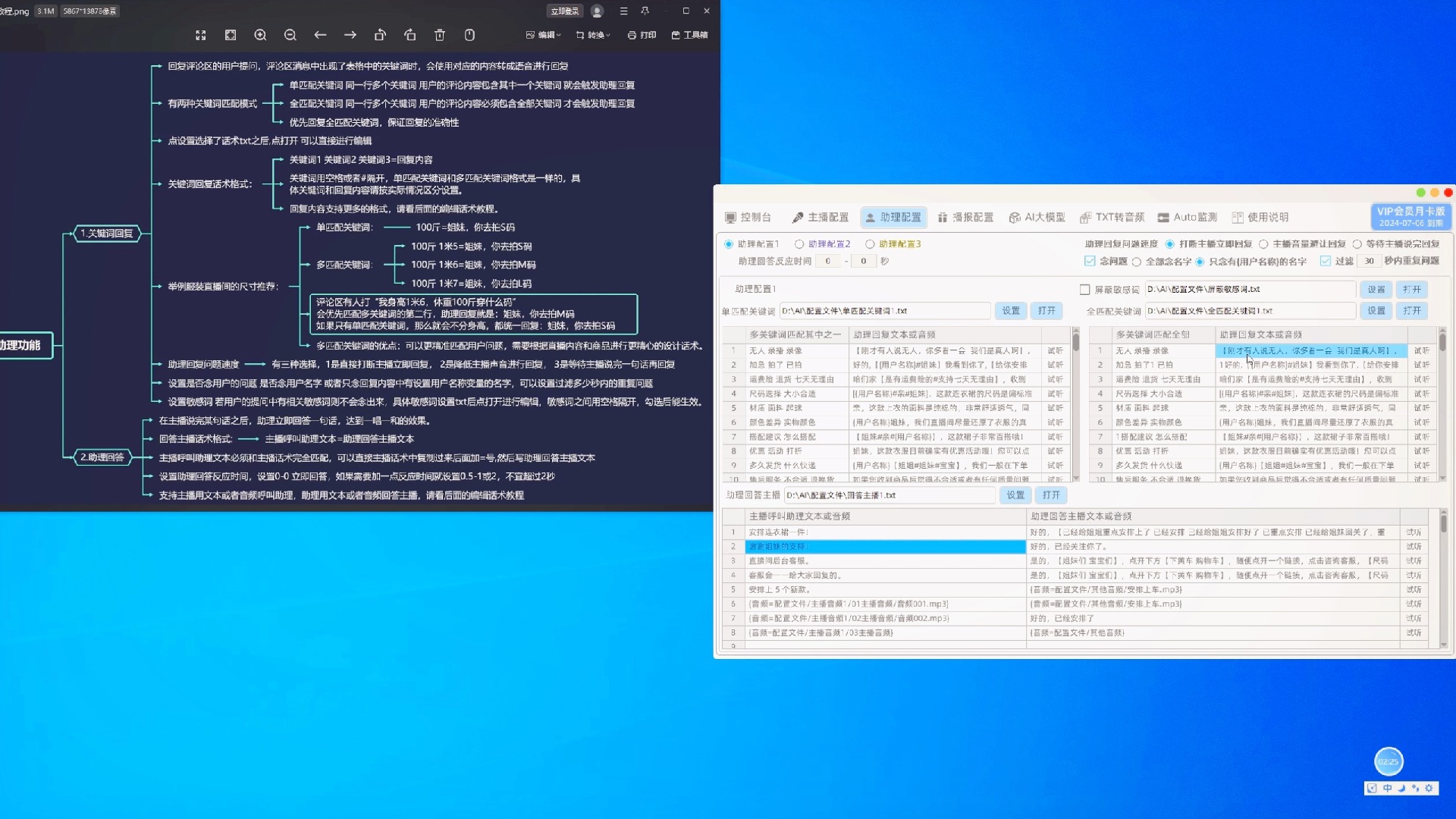Go to previous image with left arrow
This screenshot has height=819, width=1456.
320,35
